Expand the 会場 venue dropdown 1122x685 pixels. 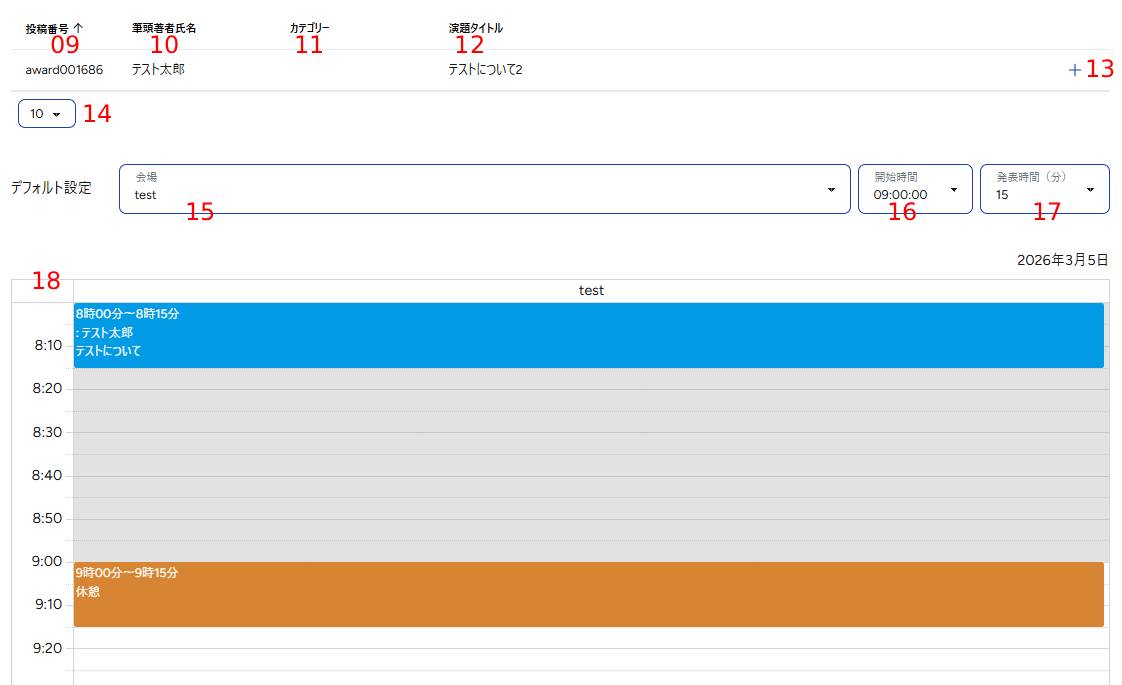coord(484,189)
